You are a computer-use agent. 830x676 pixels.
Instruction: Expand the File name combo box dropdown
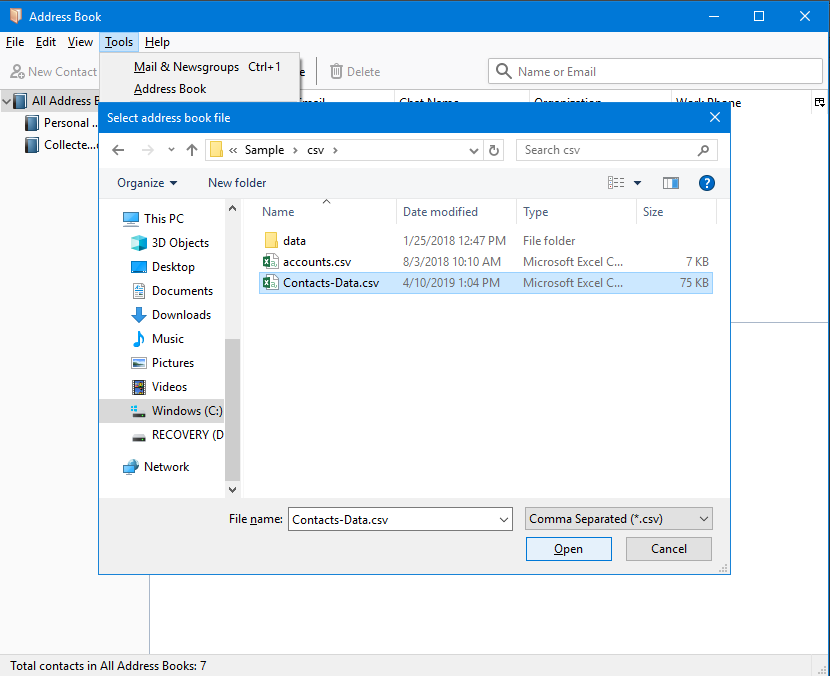[503, 520]
